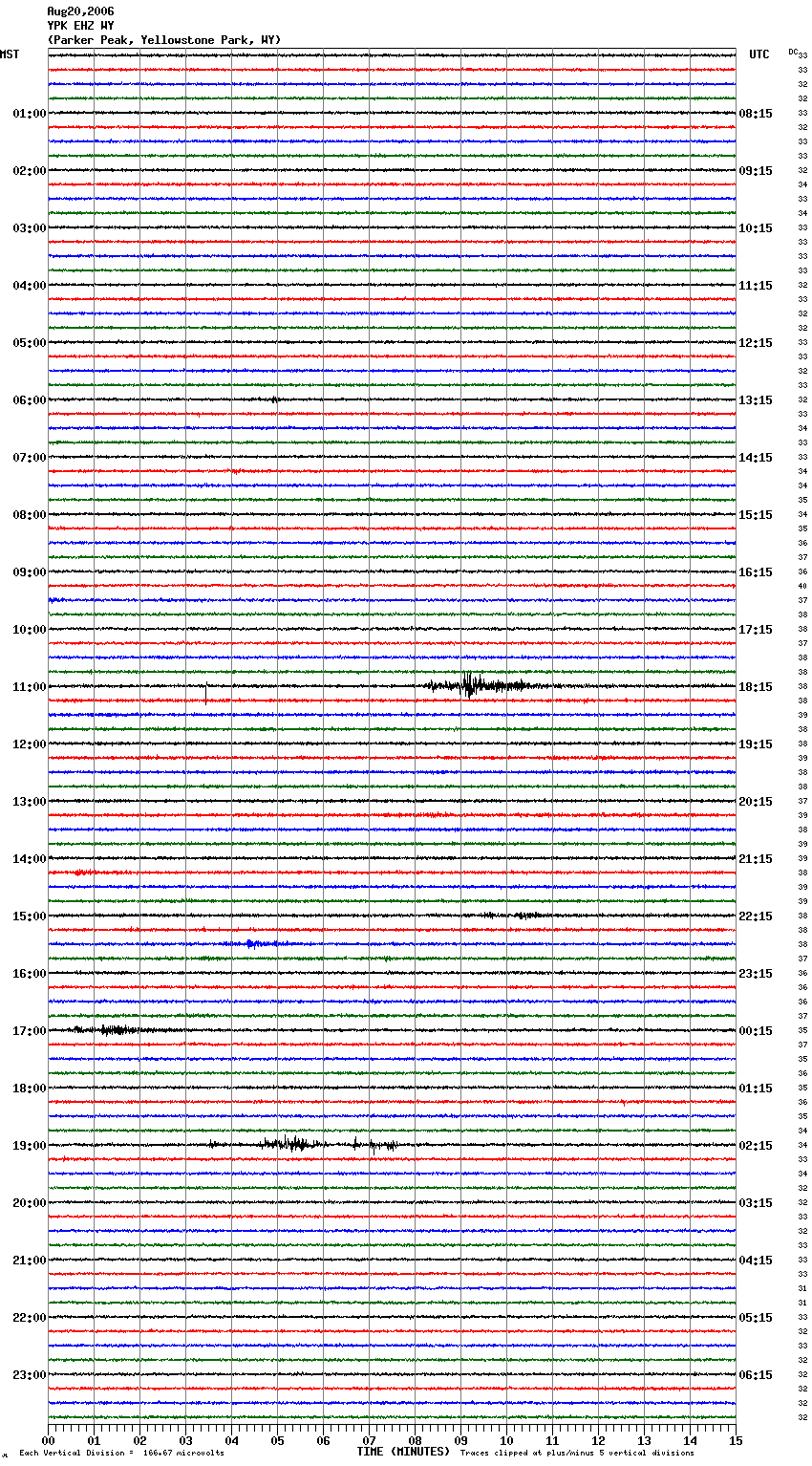
Task: Click the 15:15 UTC time label
Action: tap(756, 515)
